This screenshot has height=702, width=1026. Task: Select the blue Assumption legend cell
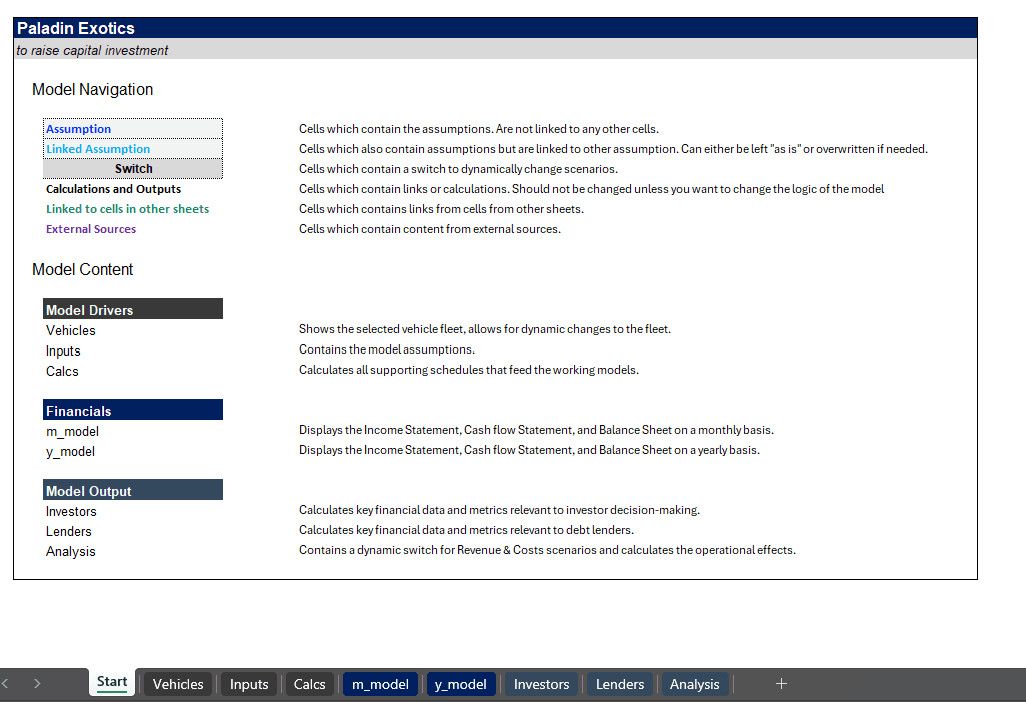(x=133, y=129)
